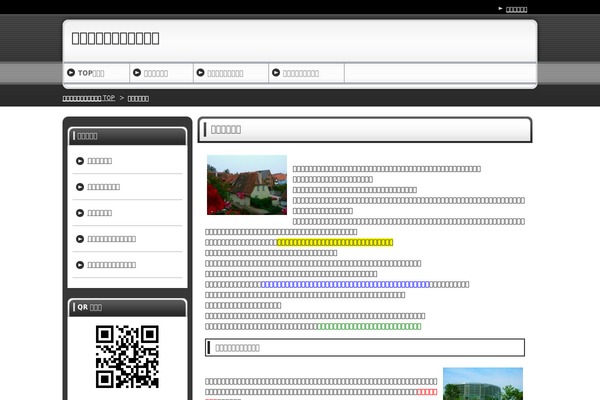Image resolution: width=600 pixels, height=400 pixels.
Task: Follow the blue link text in the article
Action: pos(345,284)
